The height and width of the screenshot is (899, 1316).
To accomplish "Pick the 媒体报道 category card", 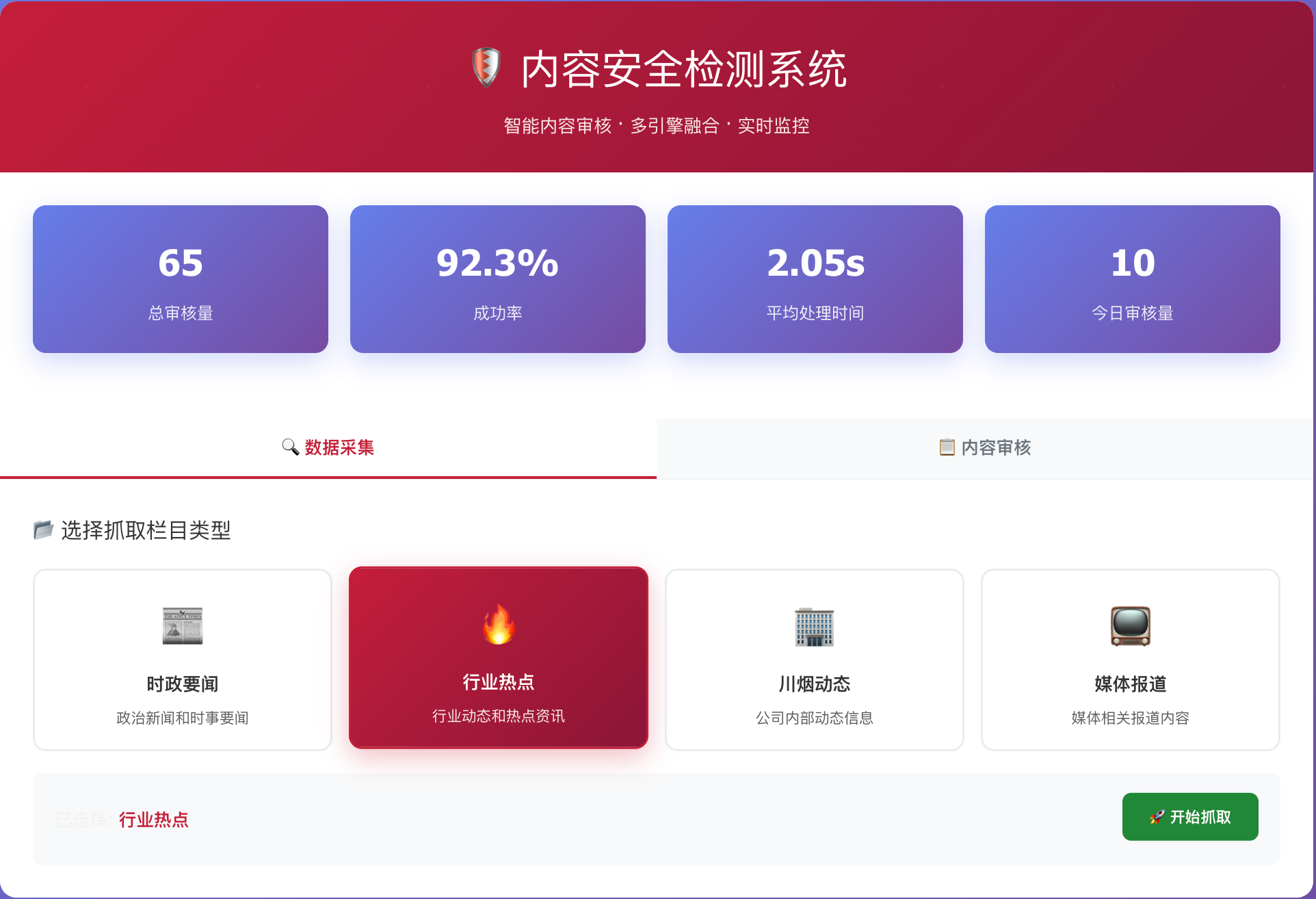I will coord(1131,660).
